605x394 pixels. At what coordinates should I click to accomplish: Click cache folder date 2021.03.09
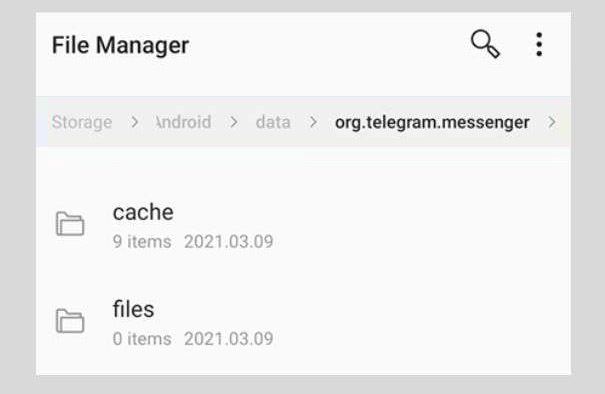point(229,242)
